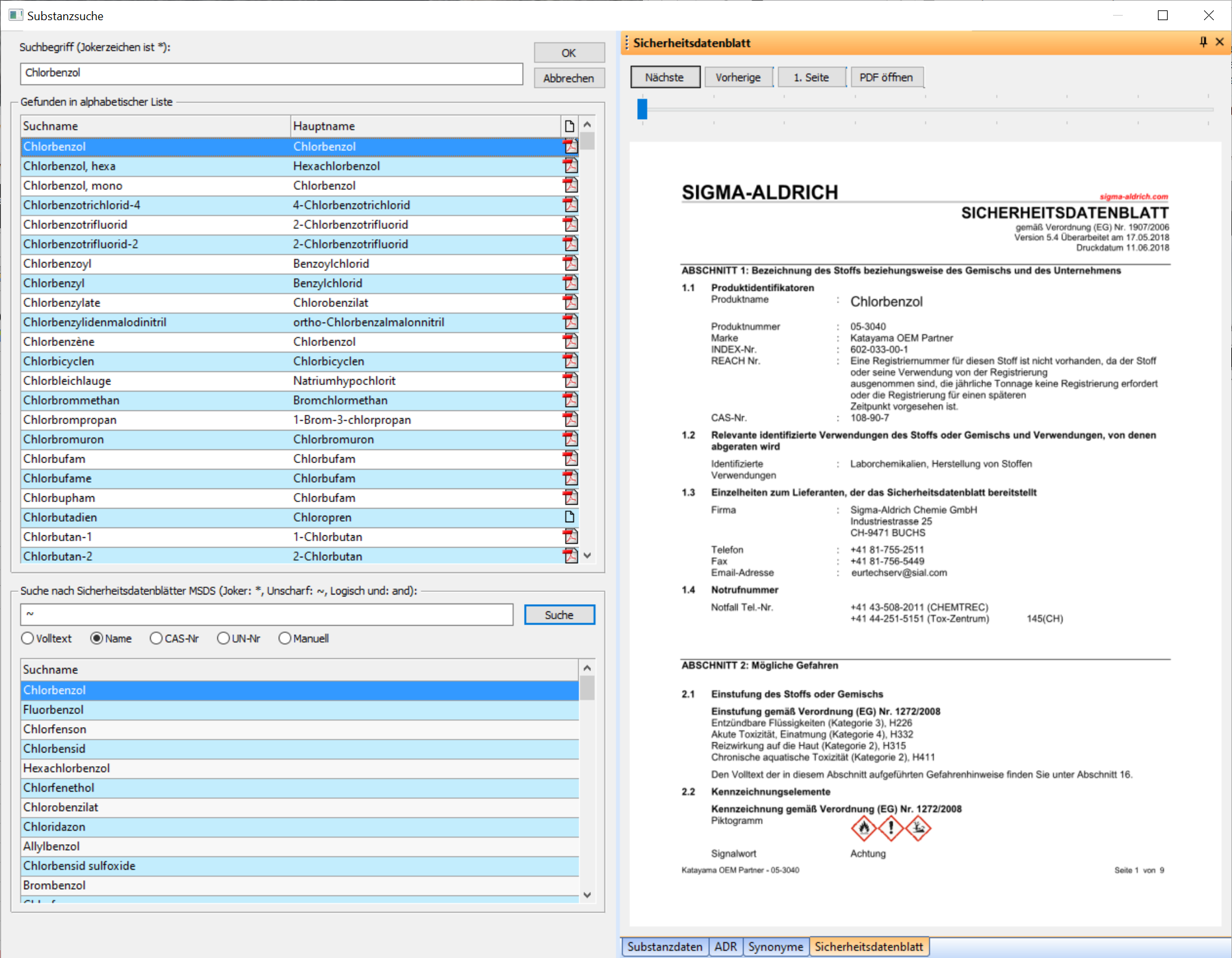Switch to the Sicherheitsdatenblatt tab
This screenshot has width=1232, height=958.
tap(869, 947)
